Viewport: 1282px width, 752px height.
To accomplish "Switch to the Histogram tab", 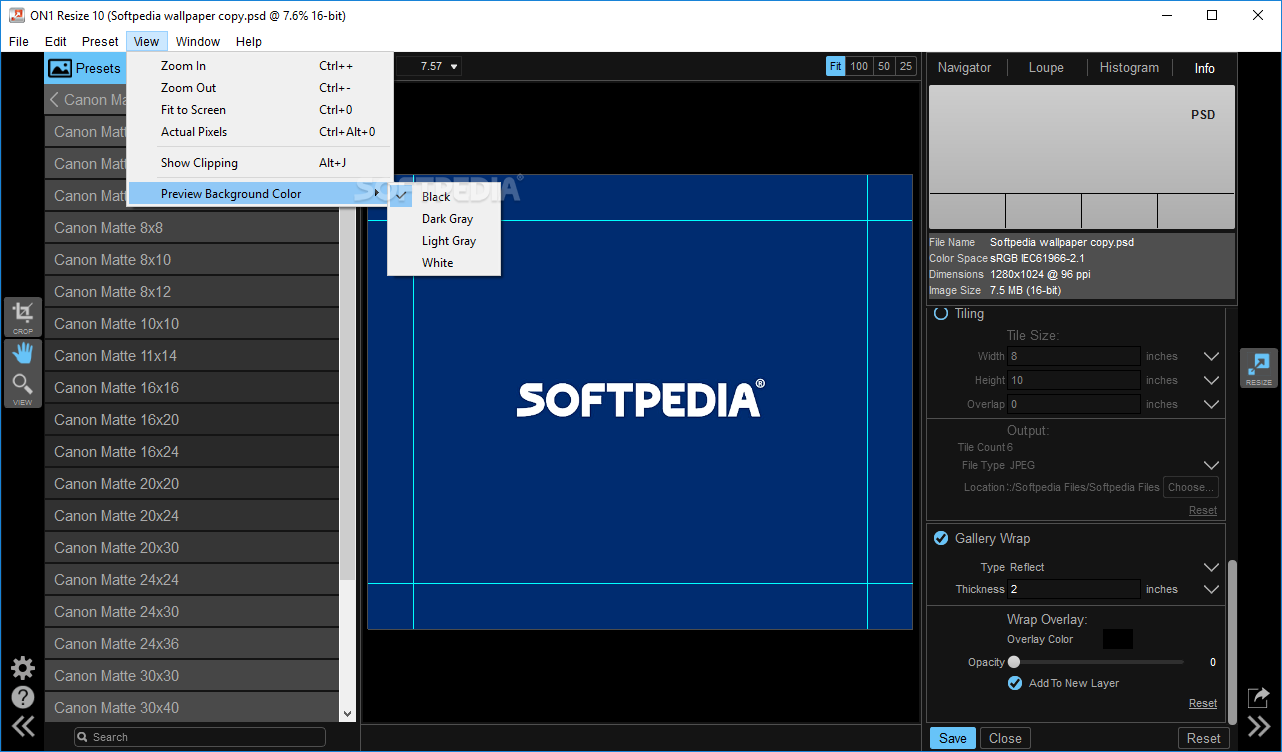I will click(x=1129, y=68).
